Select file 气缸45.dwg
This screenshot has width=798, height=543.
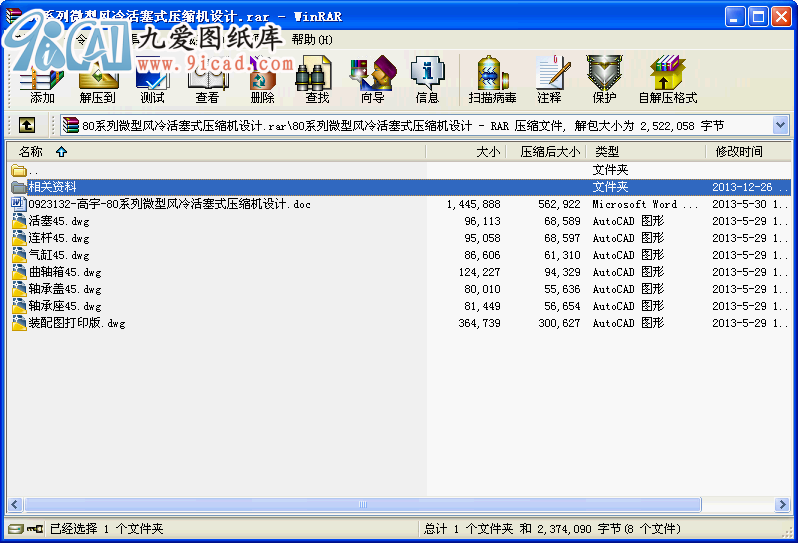click(x=59, y=255)
